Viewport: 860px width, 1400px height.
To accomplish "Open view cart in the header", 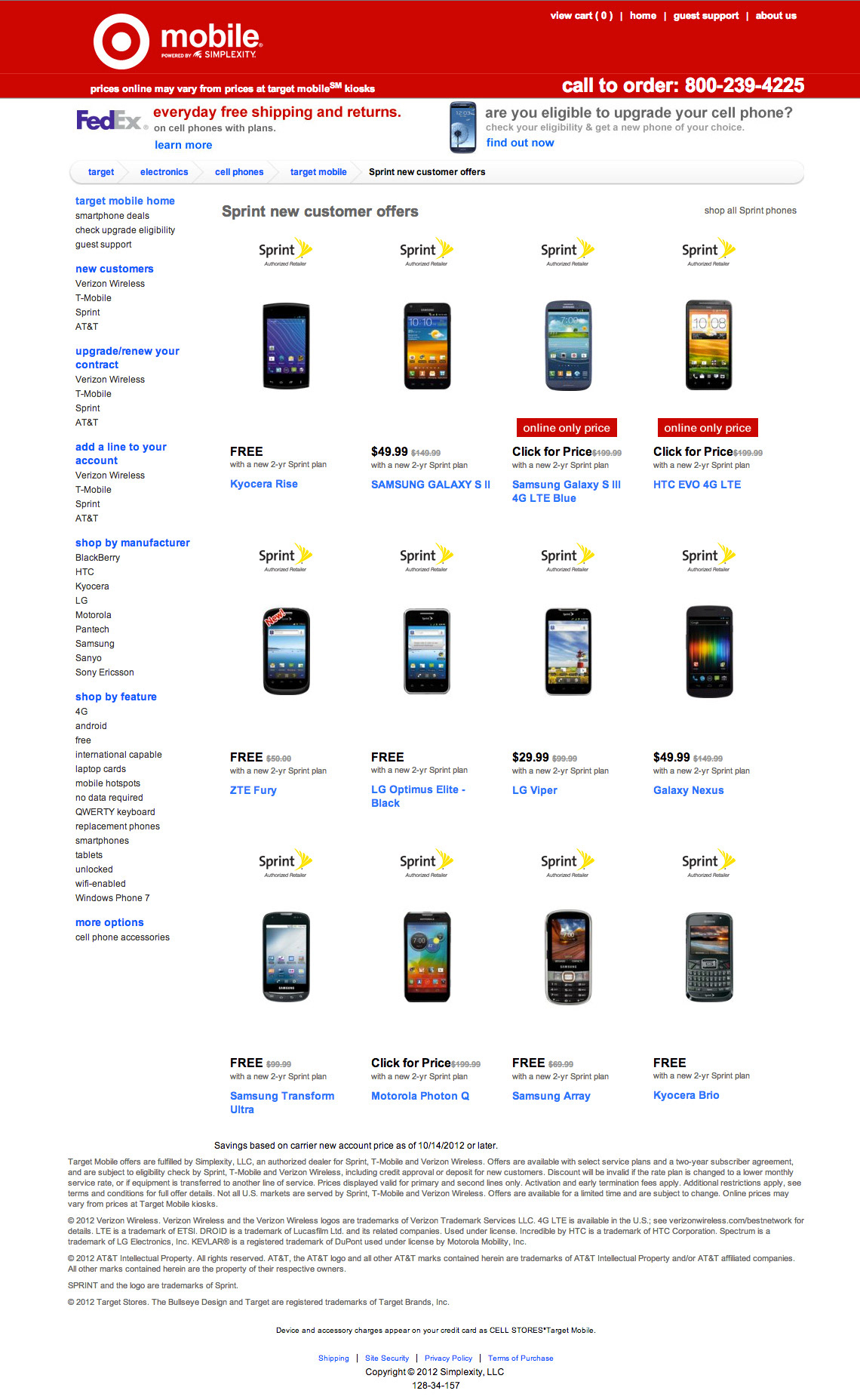I will [x=581, y=16].
